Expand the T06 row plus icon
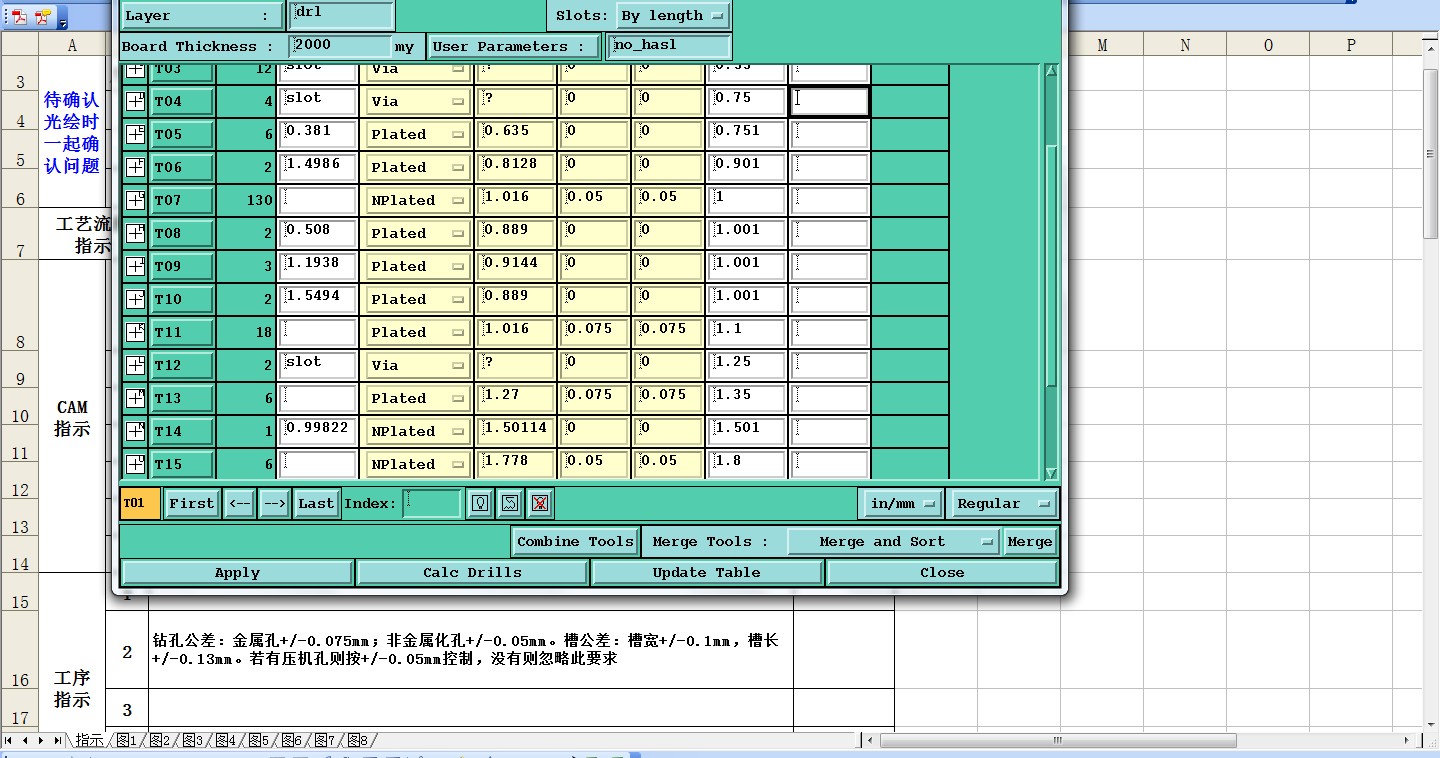1440x758 pixels. tap(135, 167)
